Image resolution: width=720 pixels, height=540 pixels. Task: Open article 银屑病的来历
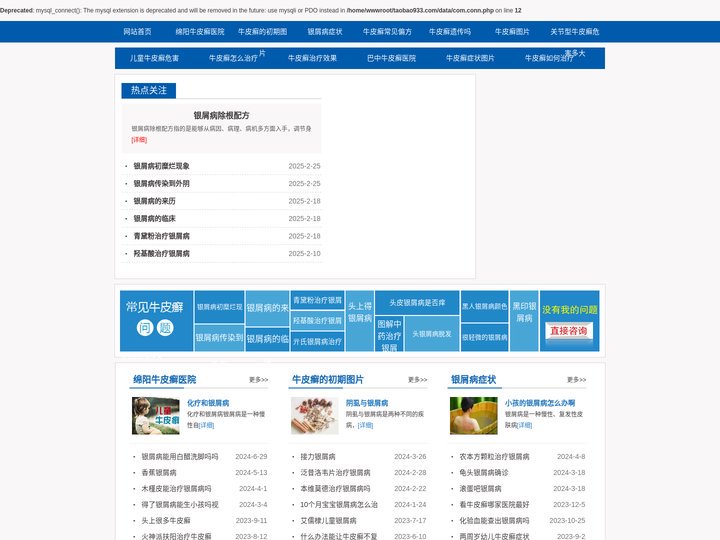pos(154,201)
